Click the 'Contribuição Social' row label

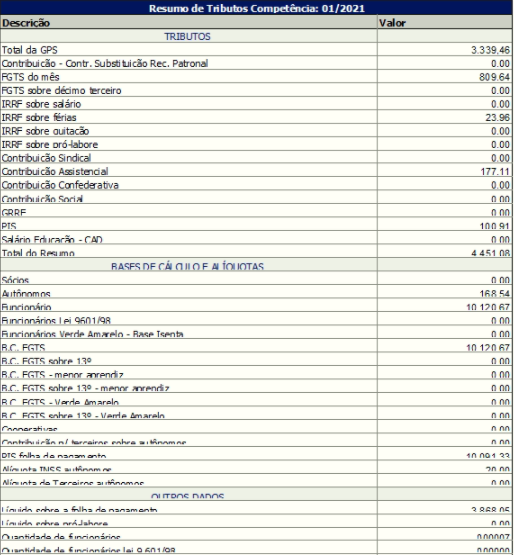click(x=42, y=199)
